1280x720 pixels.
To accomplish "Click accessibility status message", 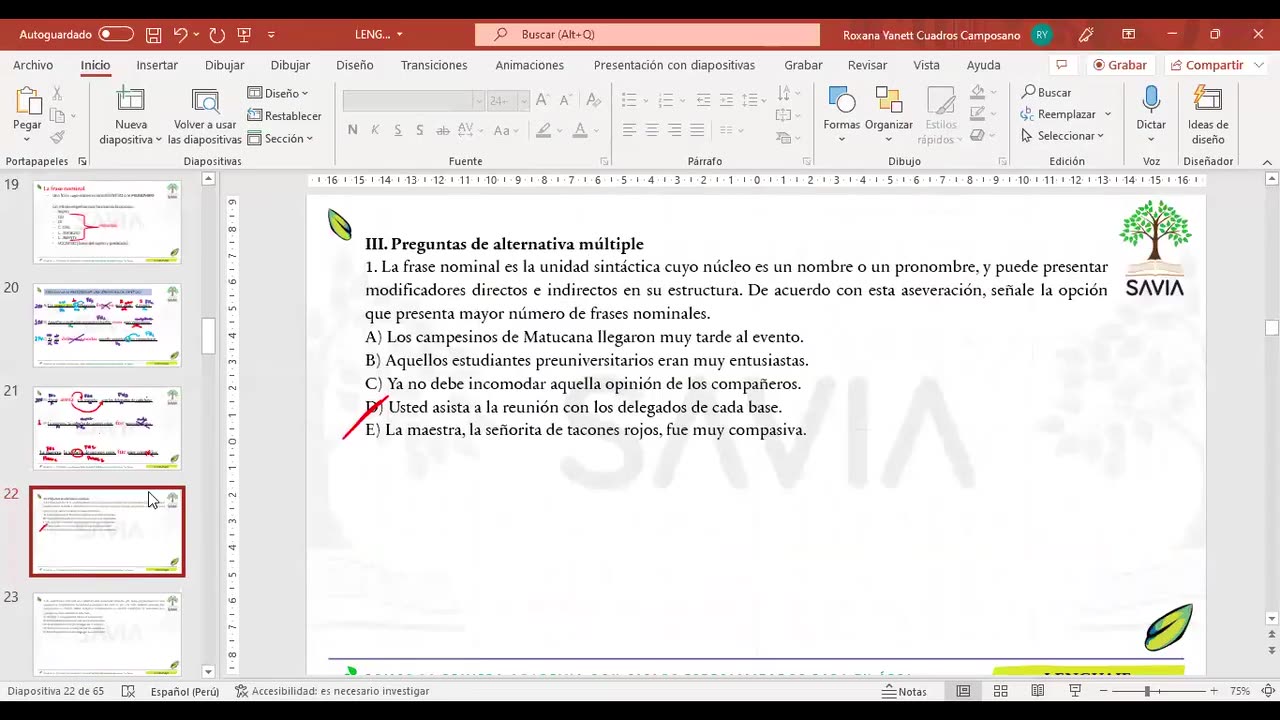I will pyautogui.click(x=332, y=691).
